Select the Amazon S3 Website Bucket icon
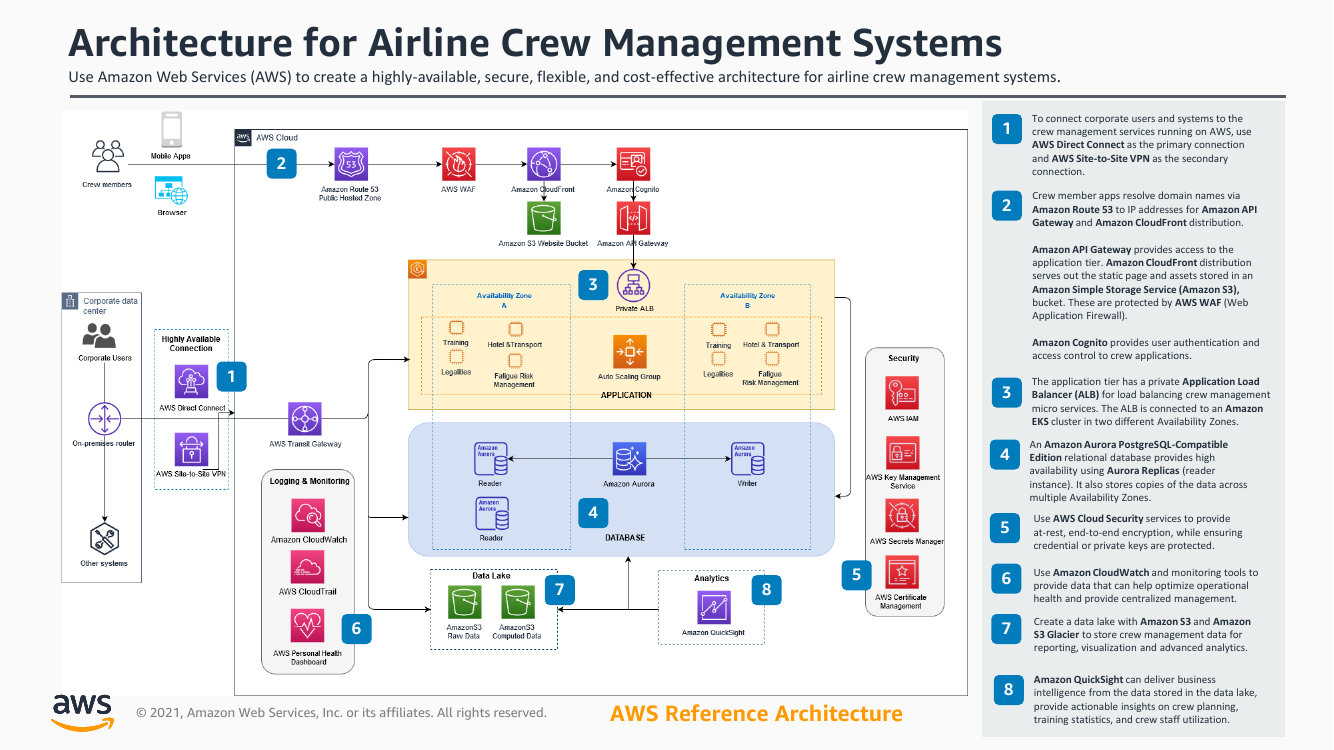The width and height of the screenshot is (1334, 750). pos(543,218)
